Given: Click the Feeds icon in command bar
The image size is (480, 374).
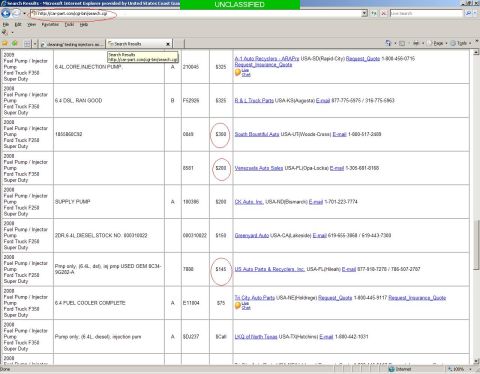Looking at the screenshot, I should (x=402, y=43).
